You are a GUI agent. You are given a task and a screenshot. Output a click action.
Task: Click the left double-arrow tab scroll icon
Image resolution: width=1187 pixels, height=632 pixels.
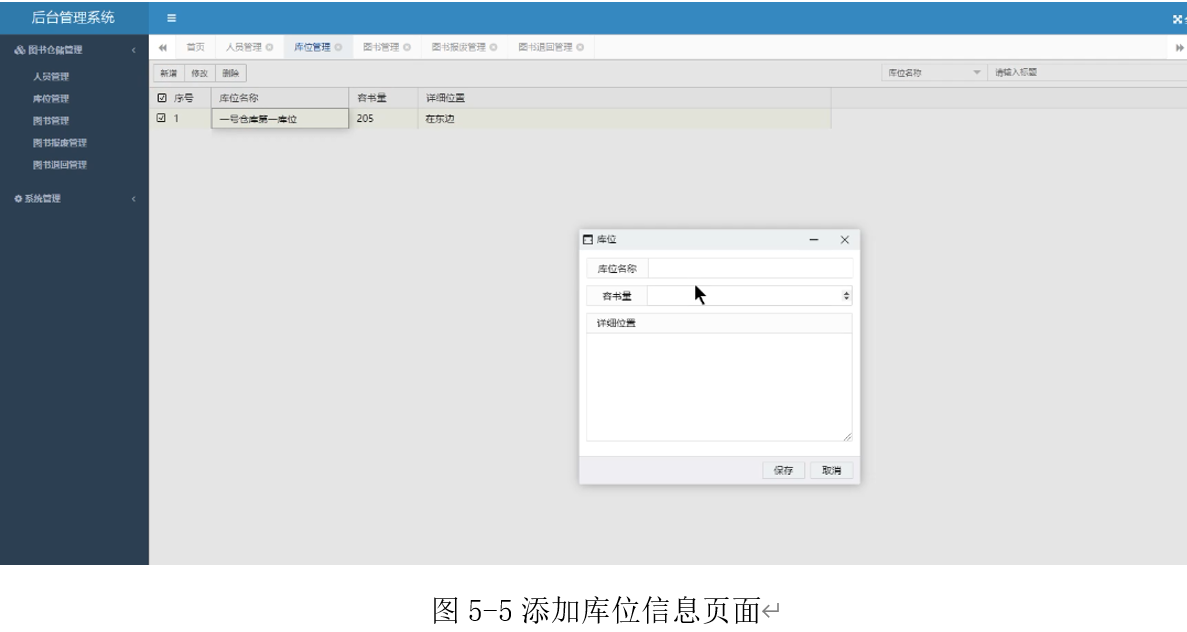pos(163,46)
